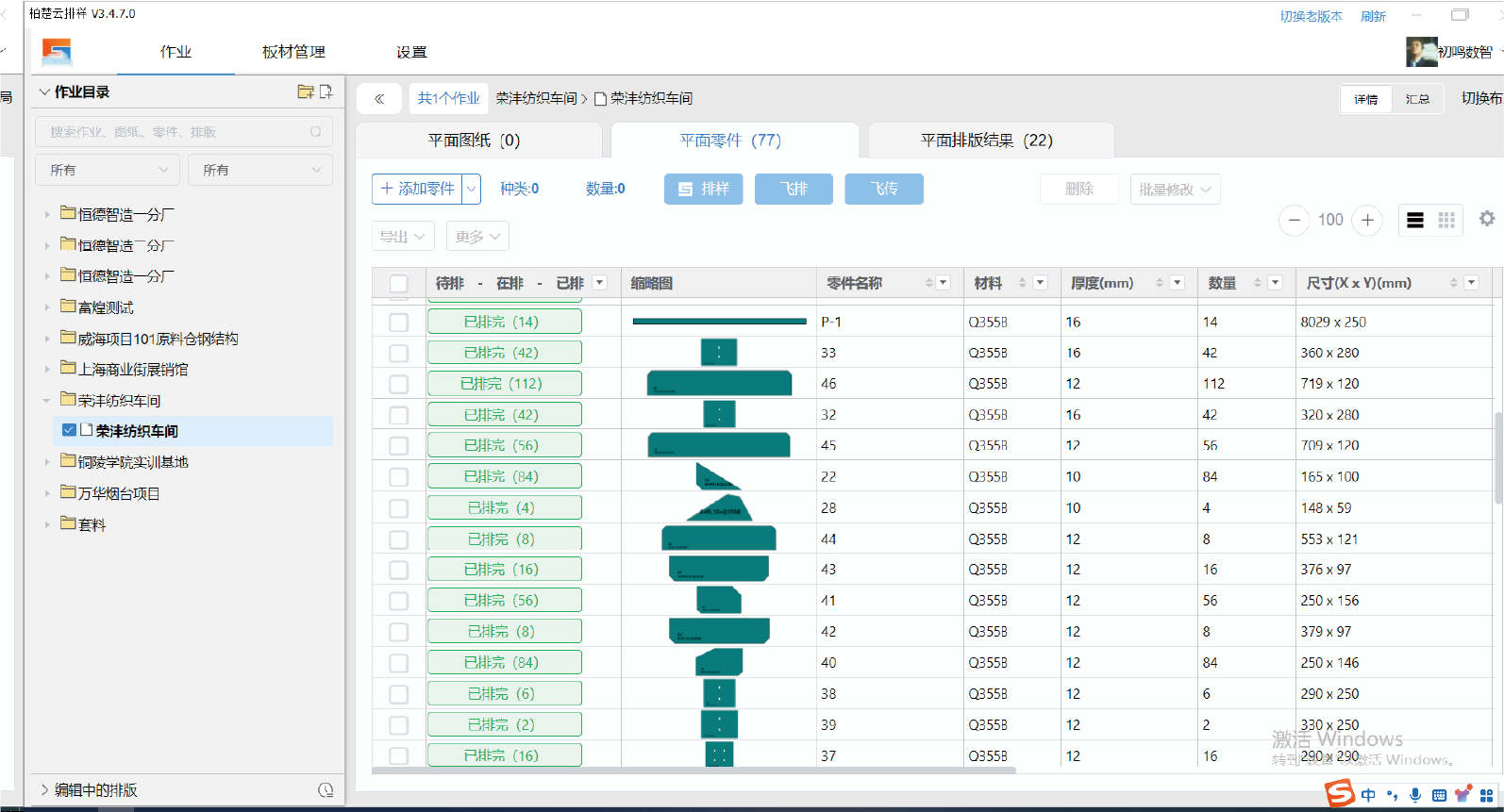Click the clock icon beside 编辑中的排版
The width and height of the screenshot is (1504, 812).
tap(326, 790)
